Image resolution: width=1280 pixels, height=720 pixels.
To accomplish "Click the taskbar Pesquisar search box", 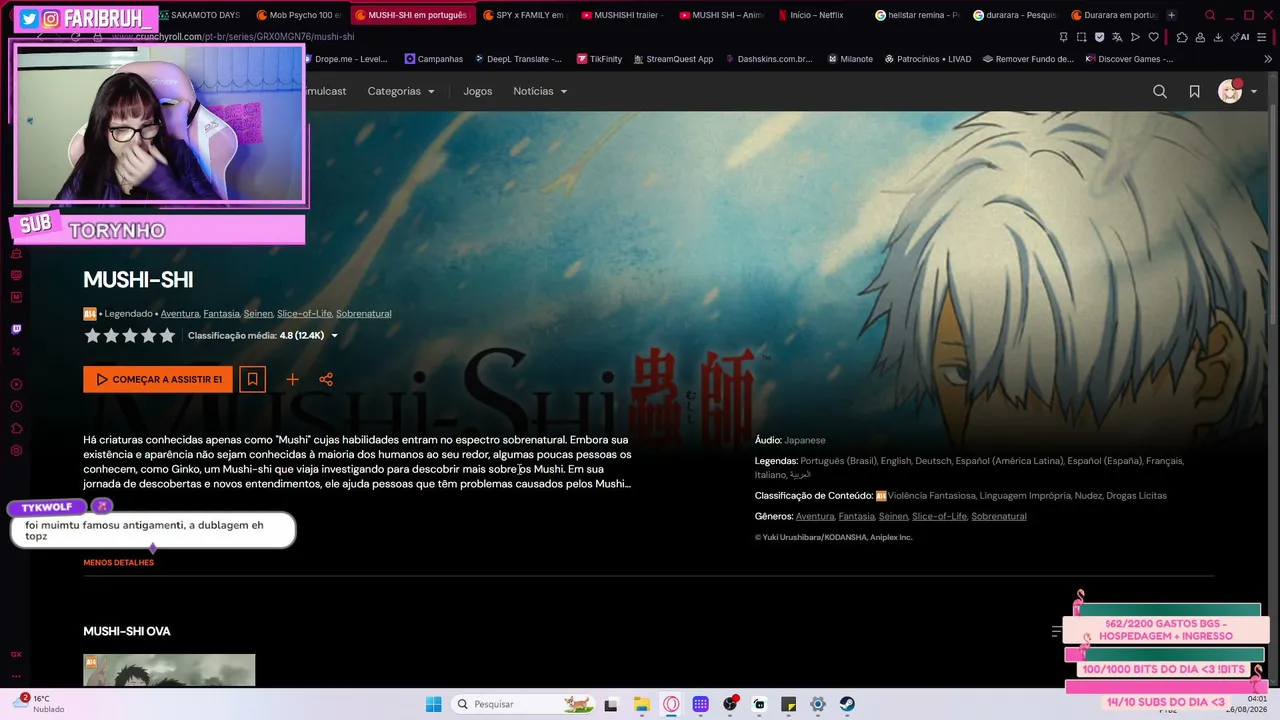I will click(x=523, y=704).
